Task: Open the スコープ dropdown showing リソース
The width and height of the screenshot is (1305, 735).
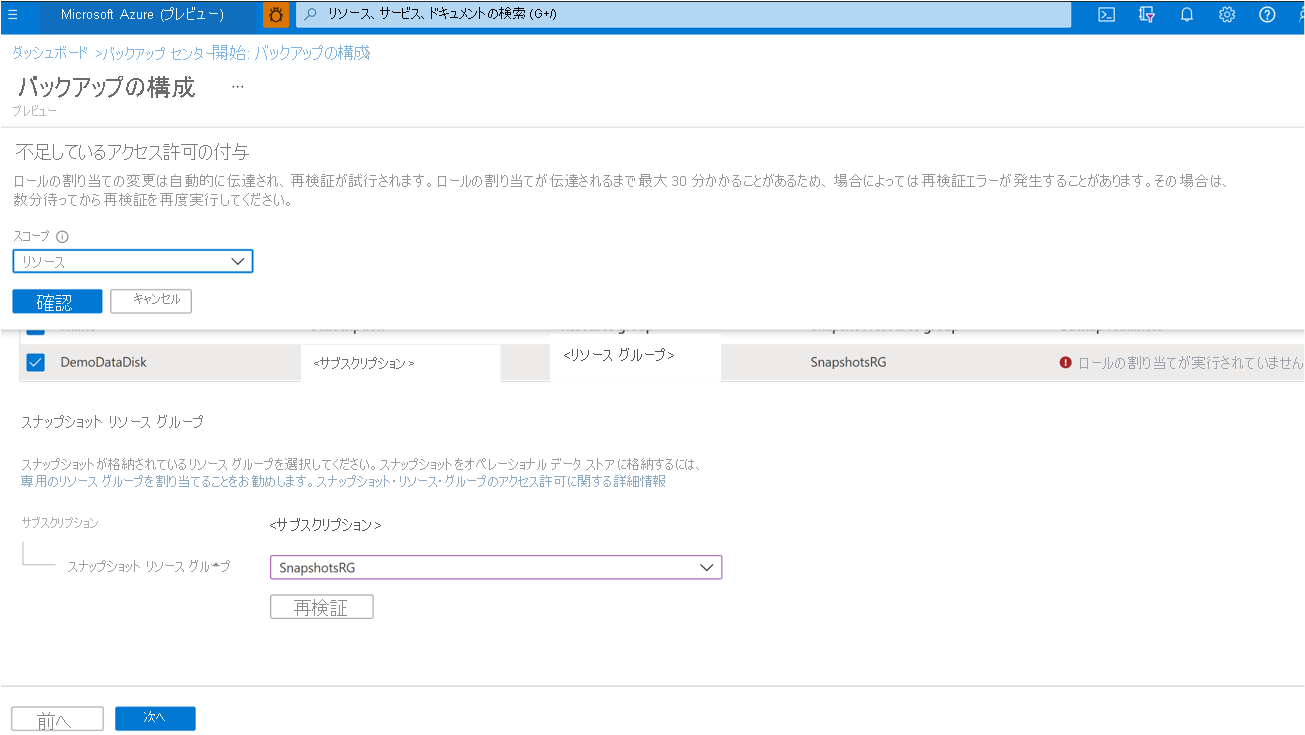Action: (133, 261)
